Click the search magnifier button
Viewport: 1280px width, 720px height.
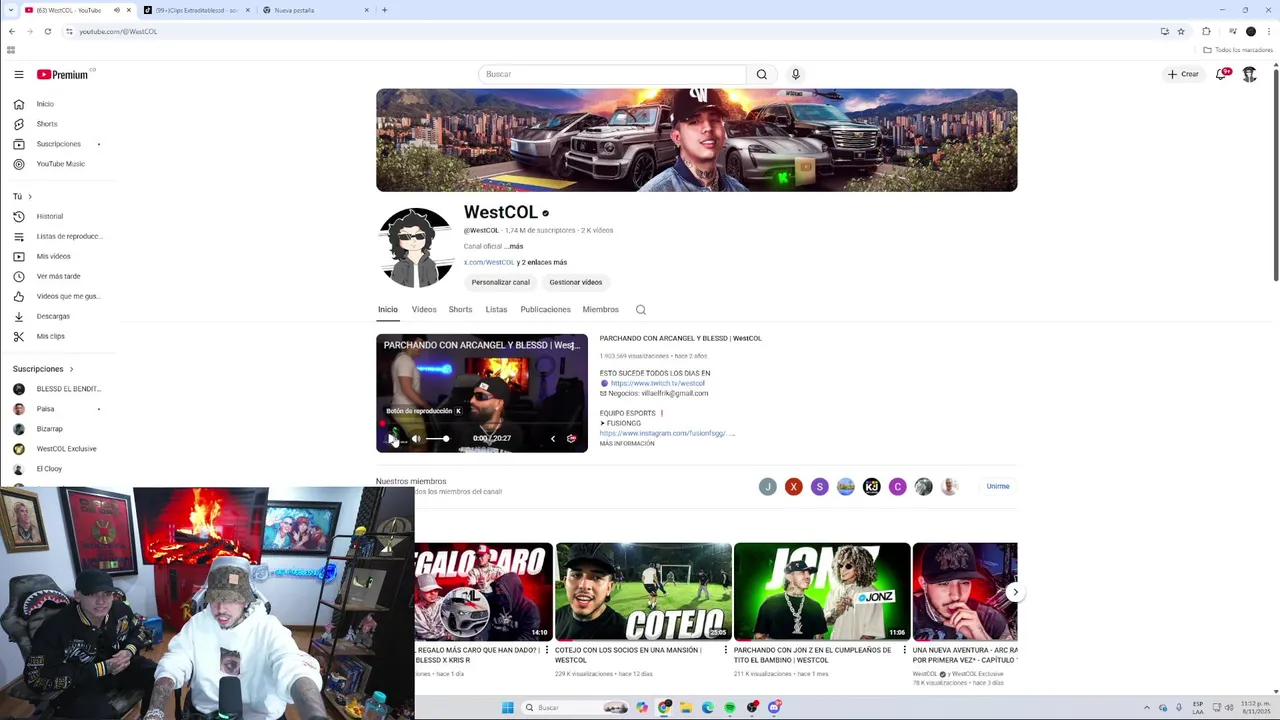(762, 74)
